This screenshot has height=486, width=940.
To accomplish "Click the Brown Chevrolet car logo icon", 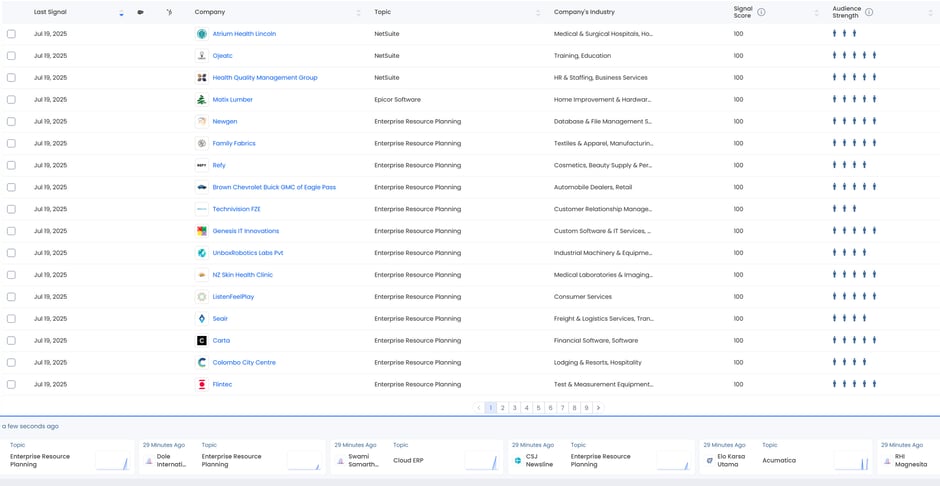I will pos(201,187).
